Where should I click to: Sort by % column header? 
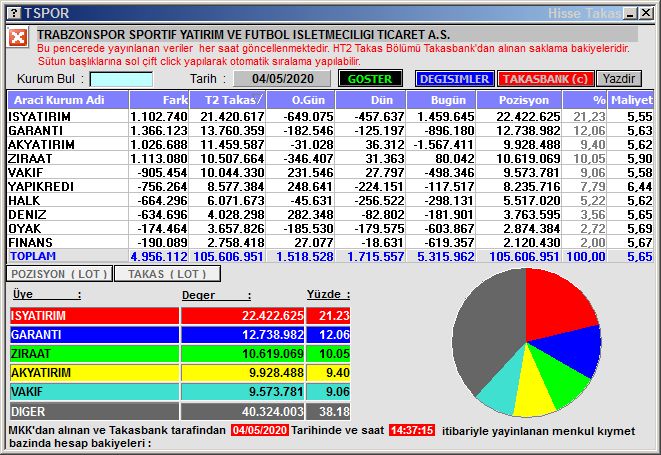585,100
